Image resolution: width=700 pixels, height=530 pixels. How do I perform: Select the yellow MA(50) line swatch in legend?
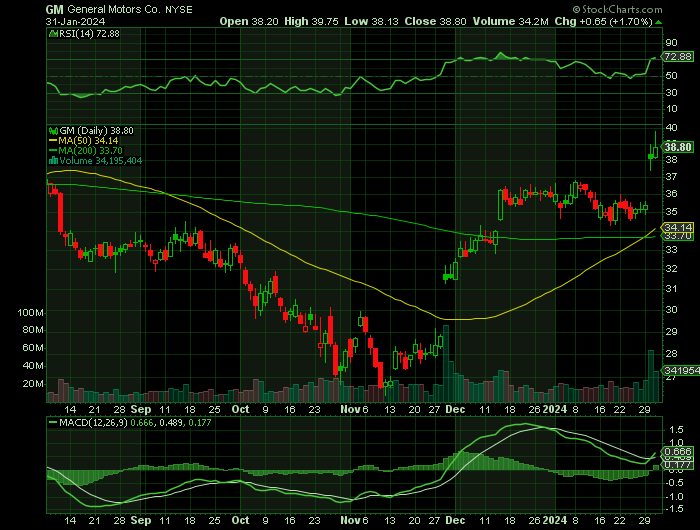coord(53,141)
